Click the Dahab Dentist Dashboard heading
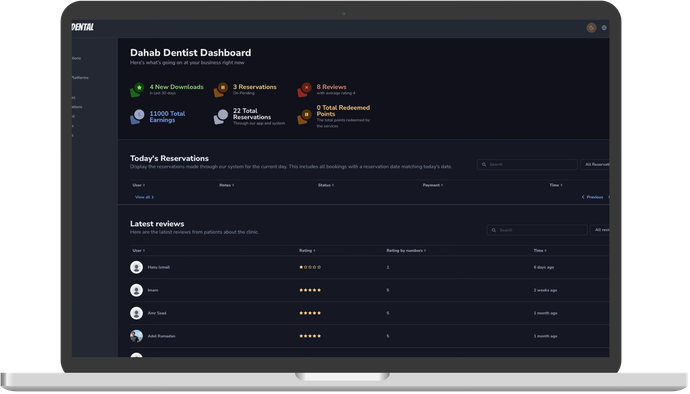This screenshot has width=690, height=394. tap(191, 53)
